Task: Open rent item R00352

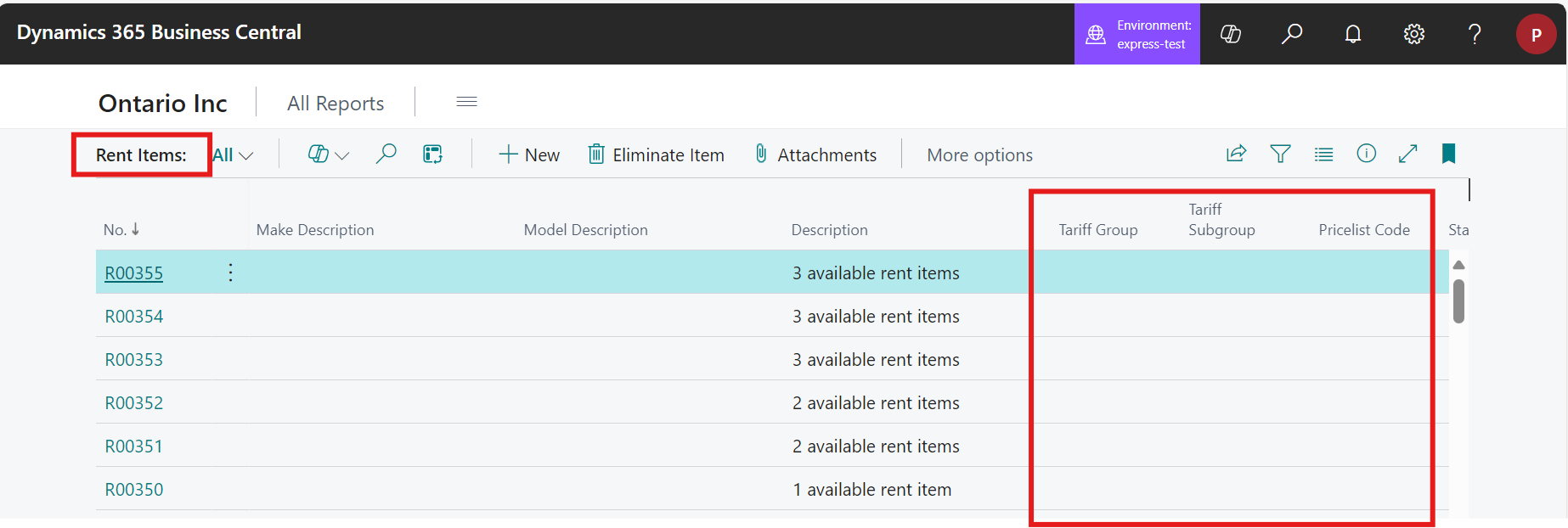Action: 133,403
